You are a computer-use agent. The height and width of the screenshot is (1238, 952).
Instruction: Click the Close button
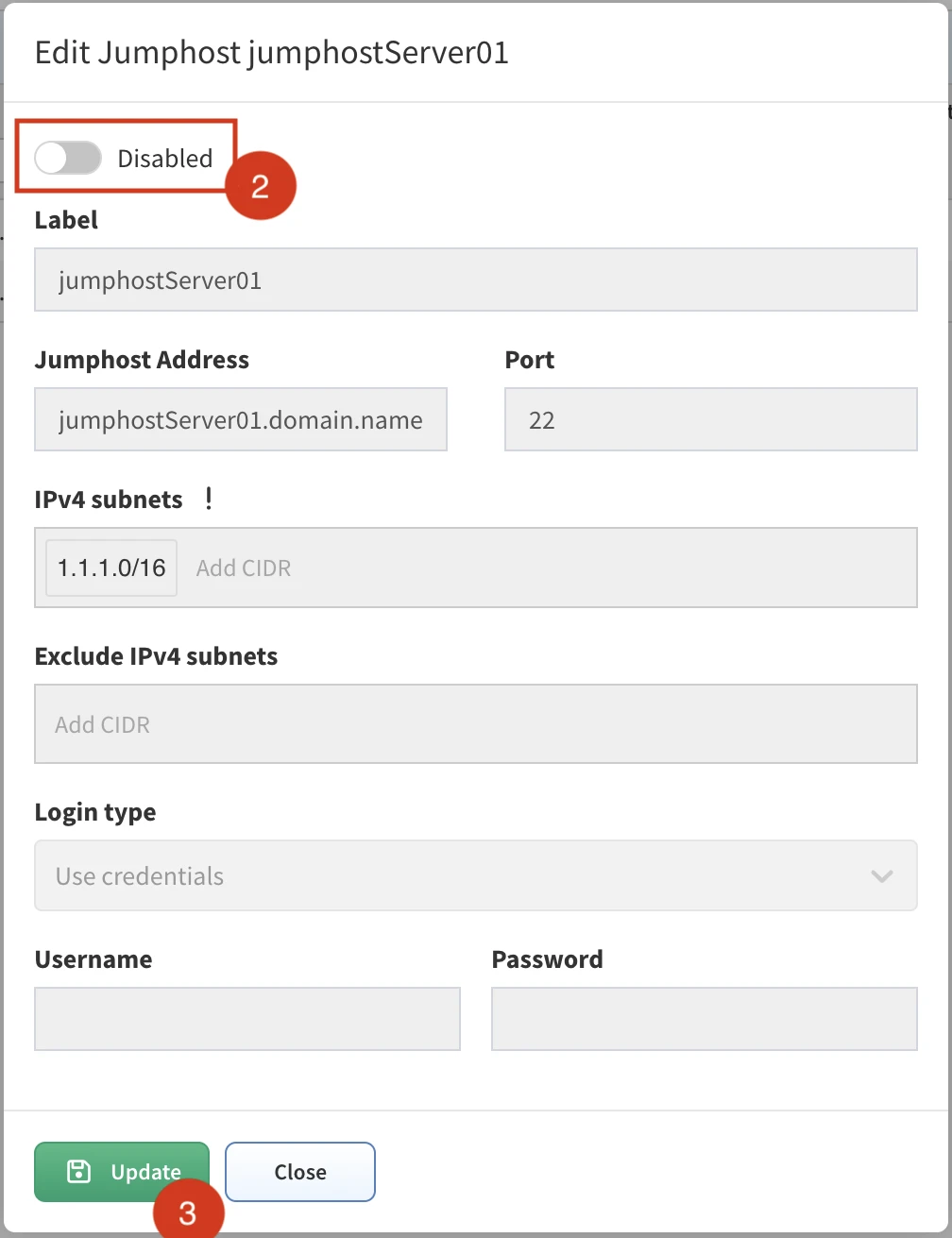coord(300,1172)
